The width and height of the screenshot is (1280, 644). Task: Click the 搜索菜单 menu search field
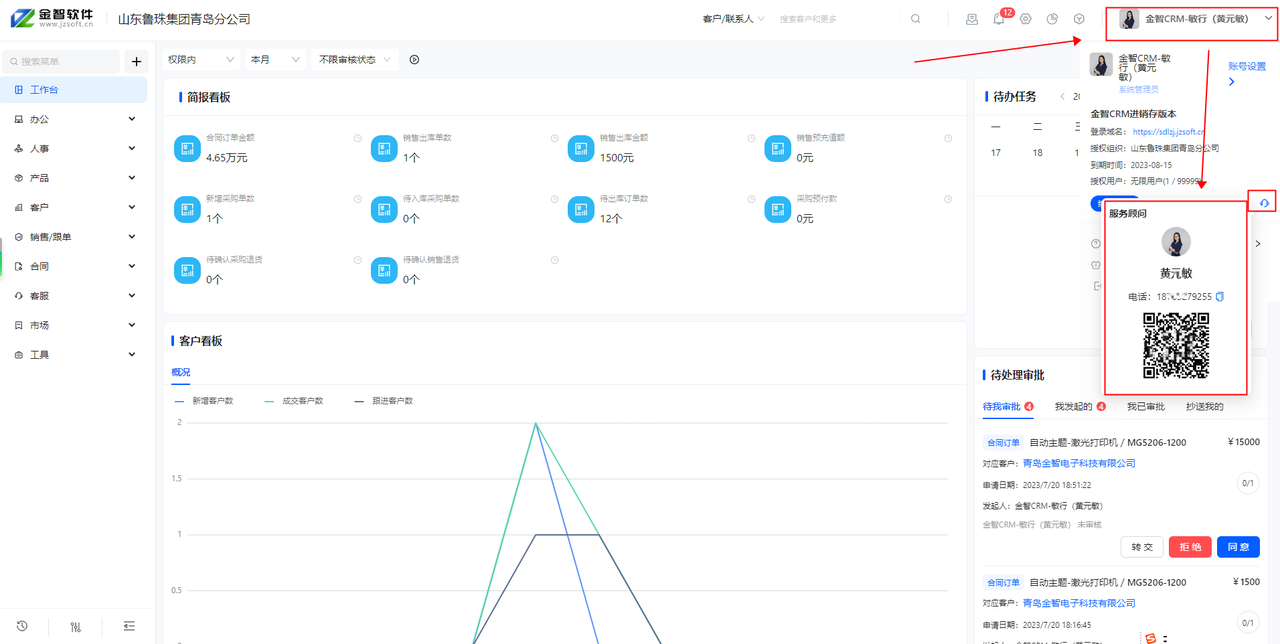coord(62,62)
